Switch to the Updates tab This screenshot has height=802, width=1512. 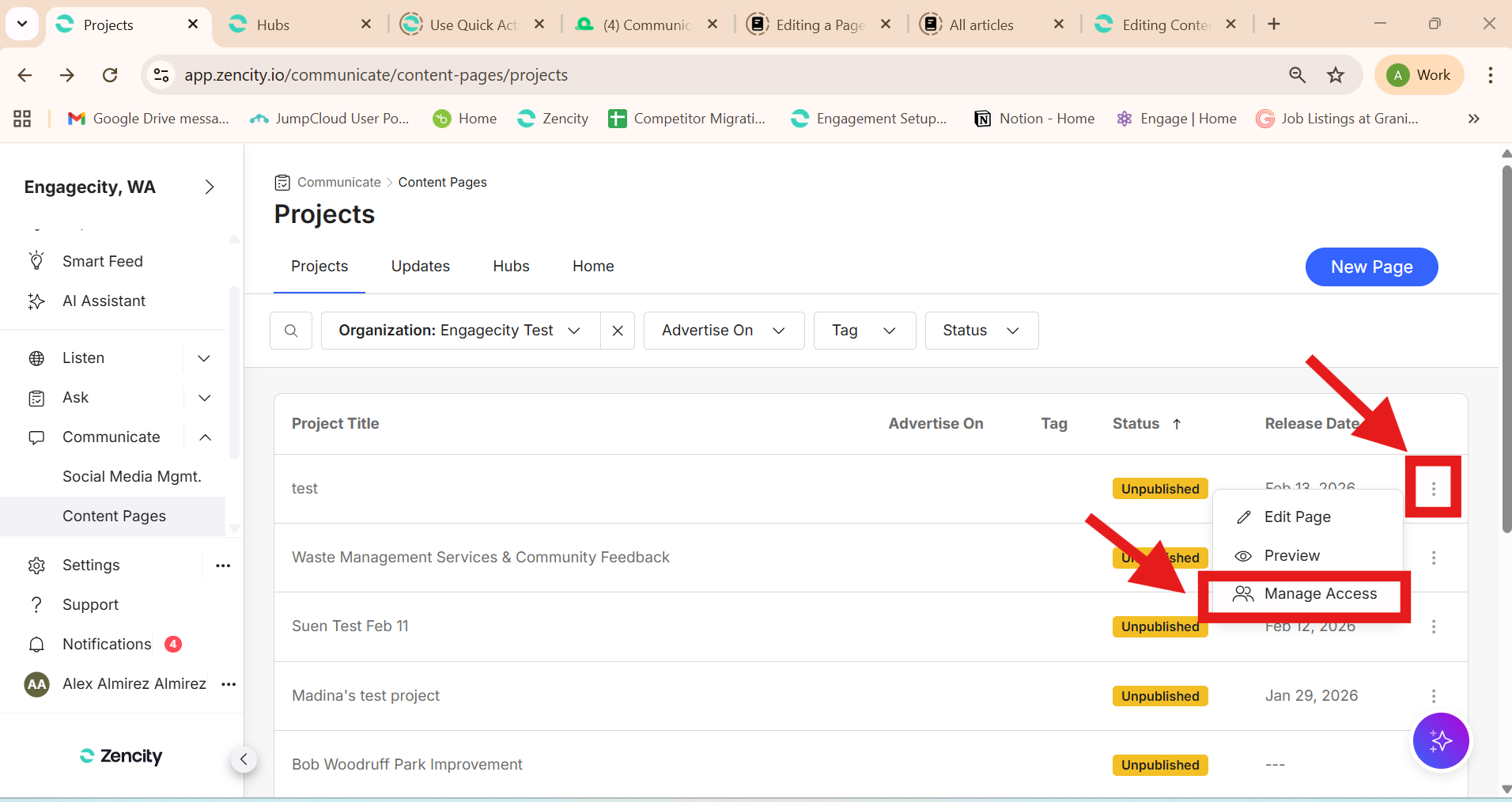click(420, 267)
